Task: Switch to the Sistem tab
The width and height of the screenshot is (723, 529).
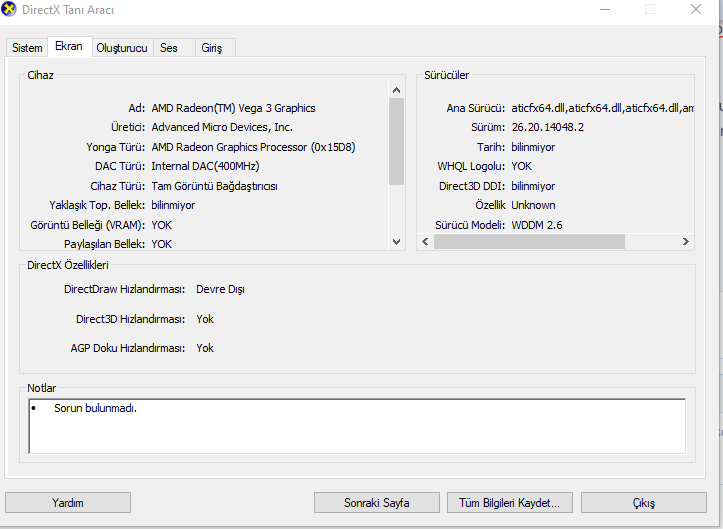Action: (27, 48)
